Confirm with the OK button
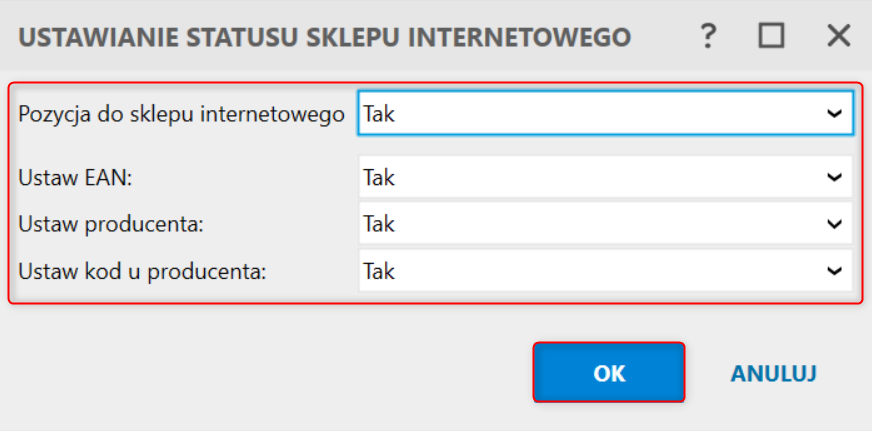Viewport: 872px width, 431px height. [x=609, y=372]
